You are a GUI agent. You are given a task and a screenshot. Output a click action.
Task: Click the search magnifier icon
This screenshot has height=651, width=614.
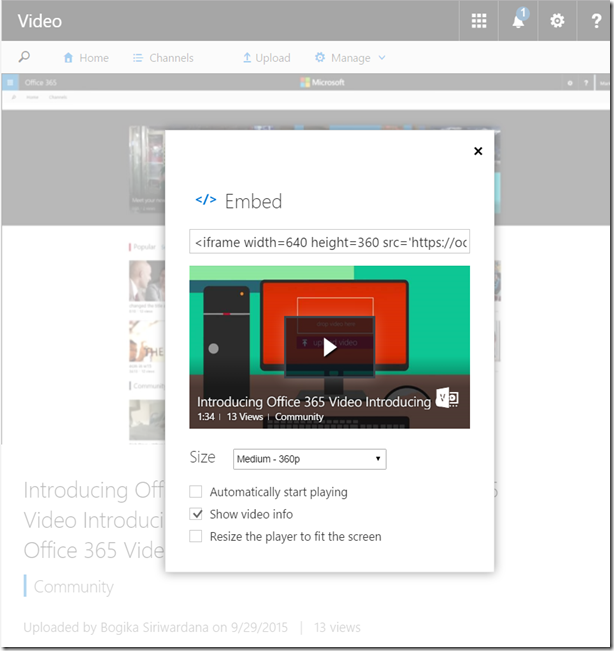pyautogui.click(x=24, y=56)
